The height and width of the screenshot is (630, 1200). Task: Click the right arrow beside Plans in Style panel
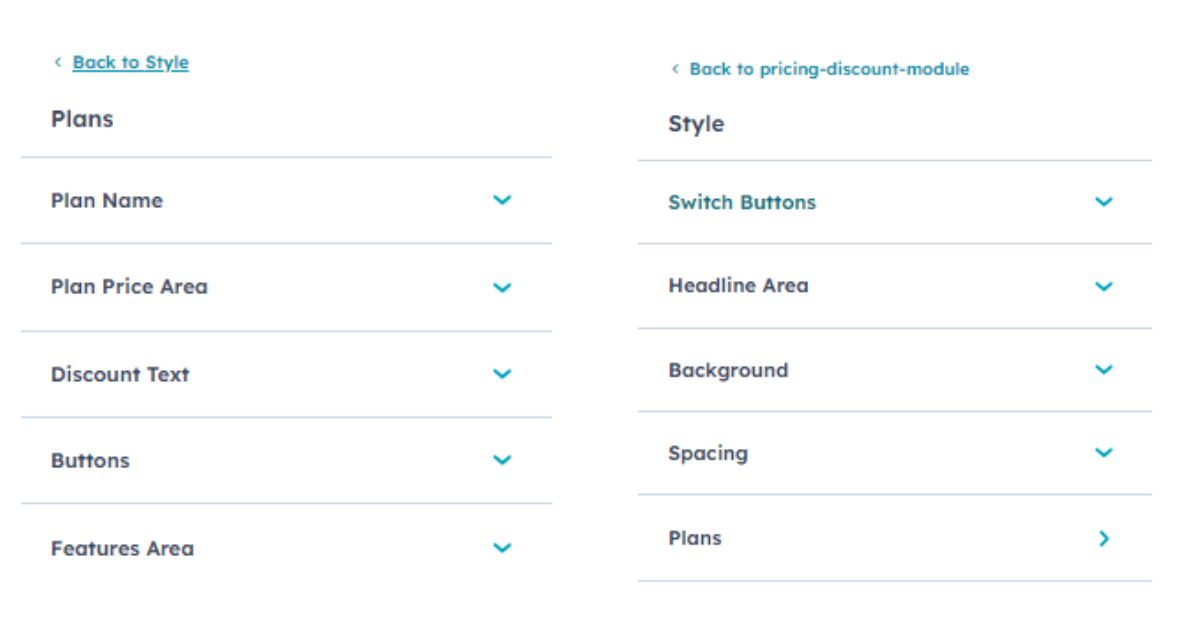1104,538
